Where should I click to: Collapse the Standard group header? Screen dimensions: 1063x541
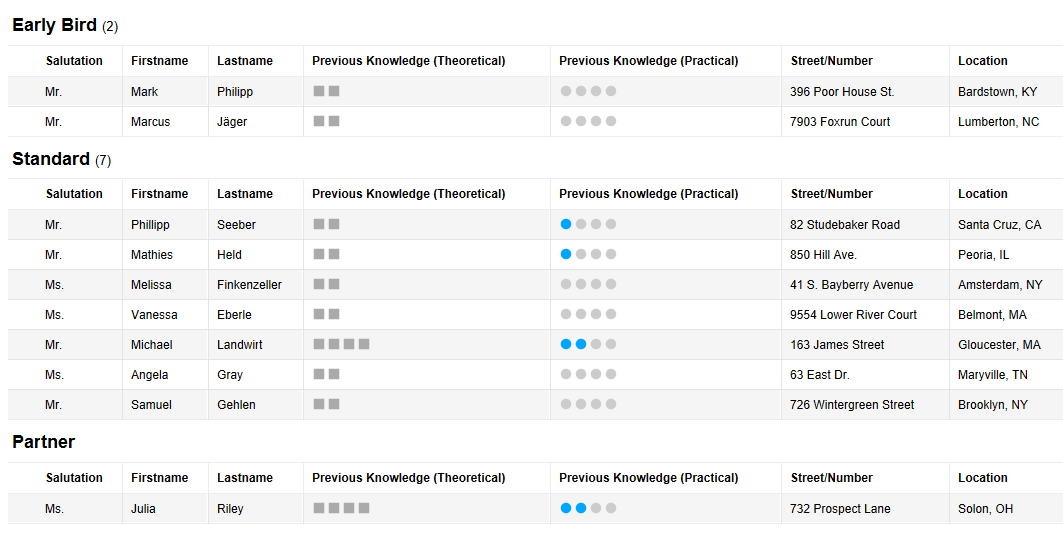[50, 160]
